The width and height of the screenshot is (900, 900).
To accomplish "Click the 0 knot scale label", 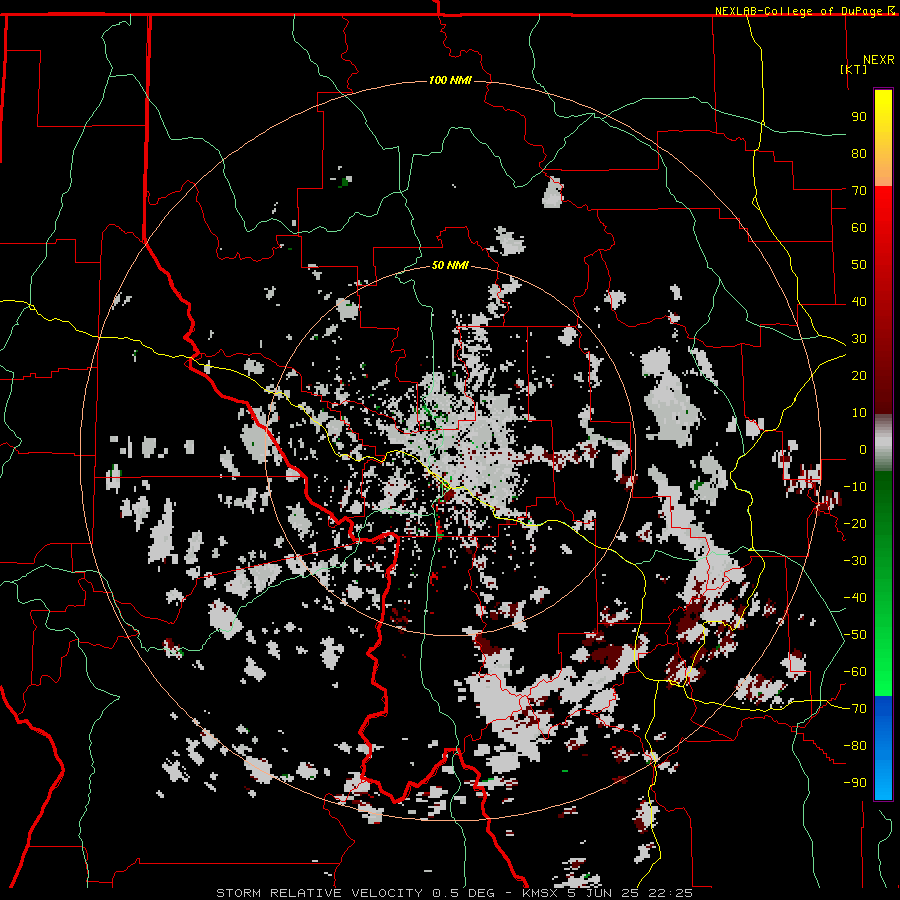I will [863, 449].
